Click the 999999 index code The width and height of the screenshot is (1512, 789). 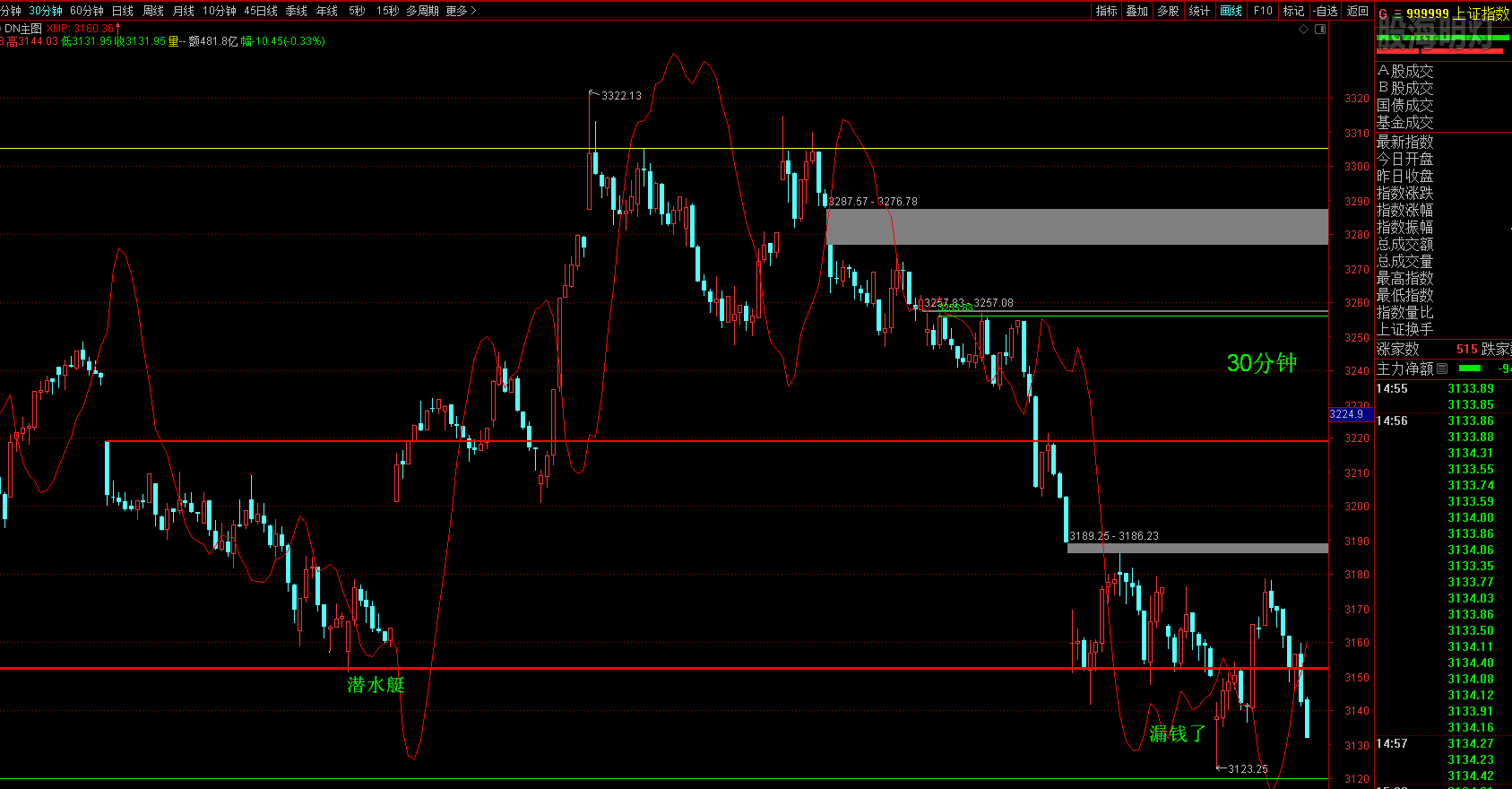[1428, 13]
